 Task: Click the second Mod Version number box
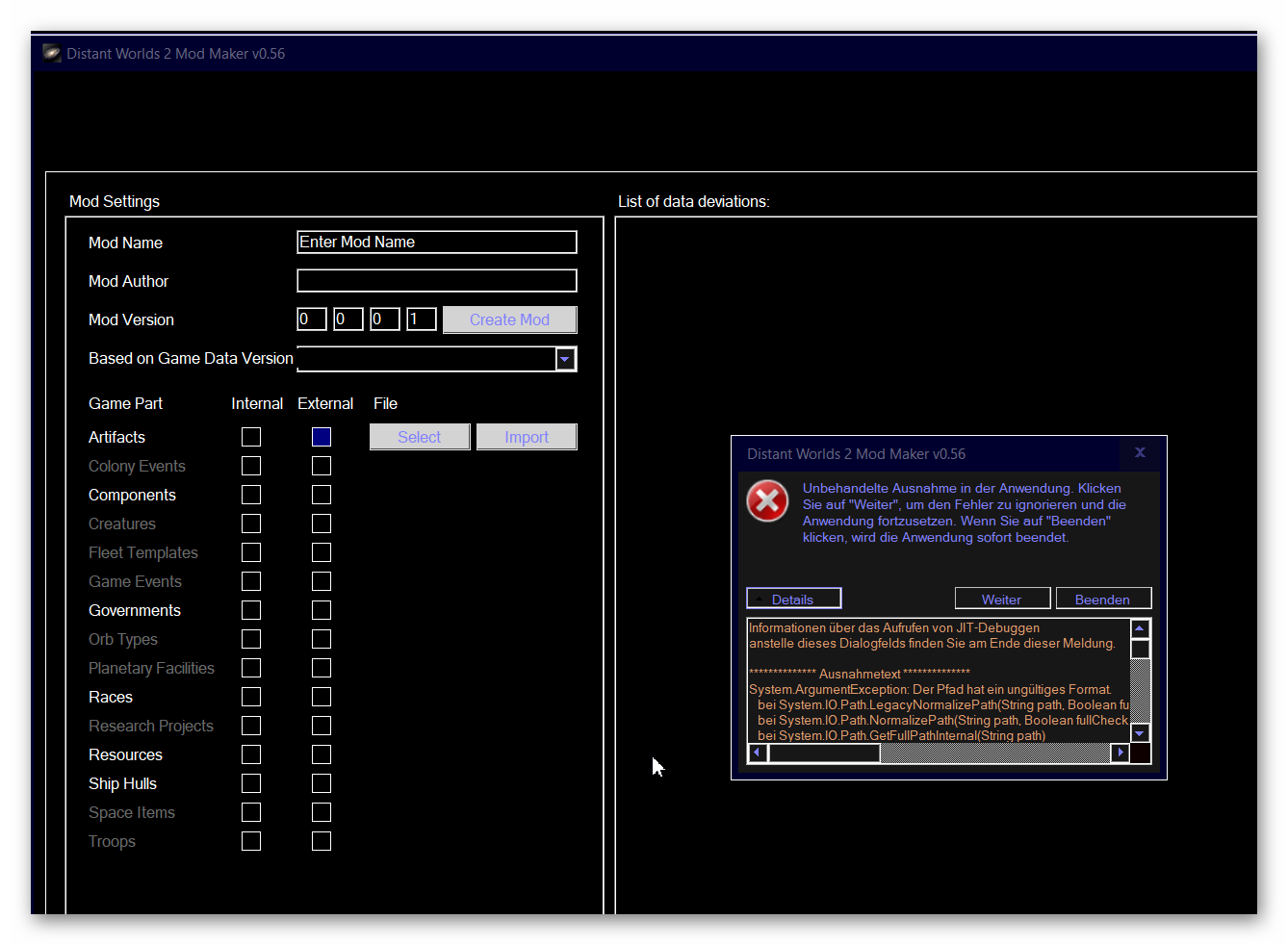(348, 319)
